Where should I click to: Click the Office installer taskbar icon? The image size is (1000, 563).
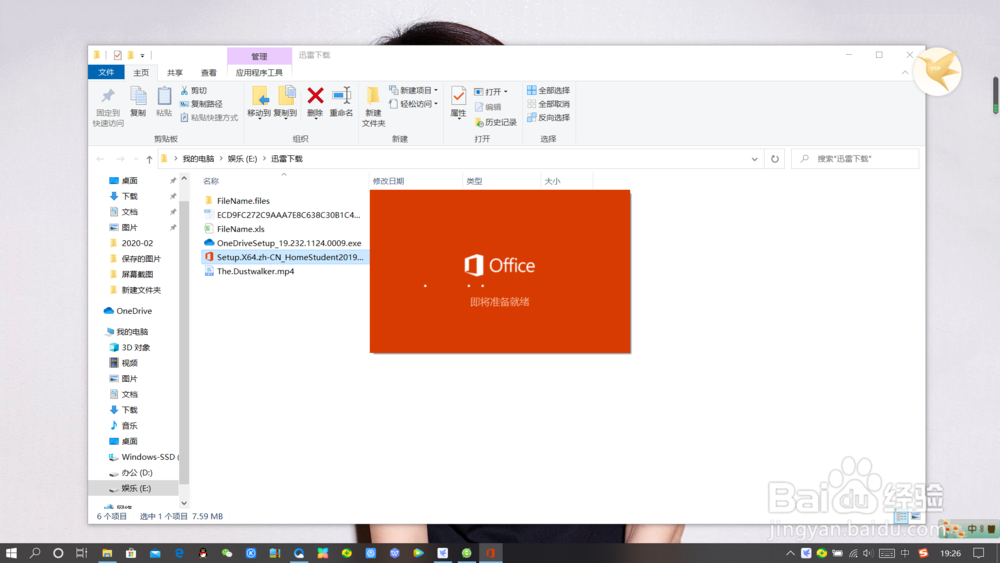point(490,553)
